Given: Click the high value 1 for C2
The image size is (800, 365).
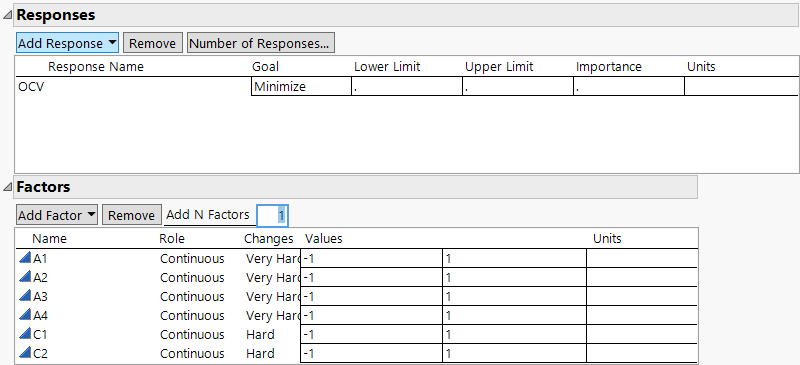Looking at the screenshot, I should pyautogui.click(x=515, y=354).
